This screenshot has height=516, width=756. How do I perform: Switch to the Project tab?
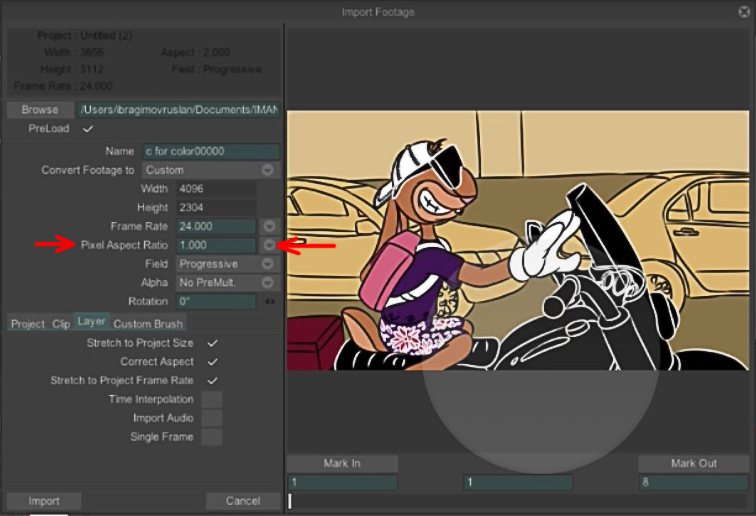pos(27,324)
